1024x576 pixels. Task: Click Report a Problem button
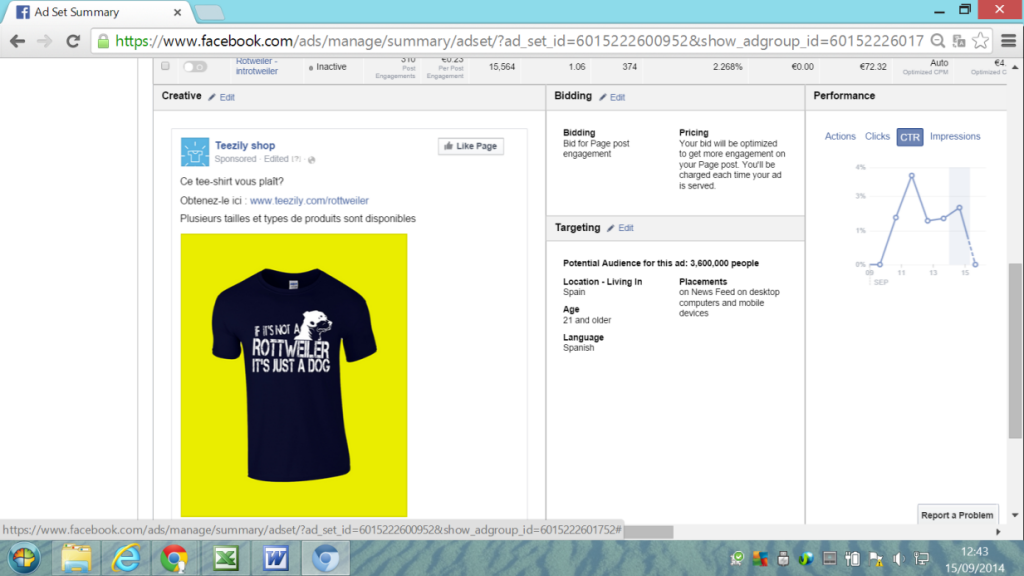[957, 515]
